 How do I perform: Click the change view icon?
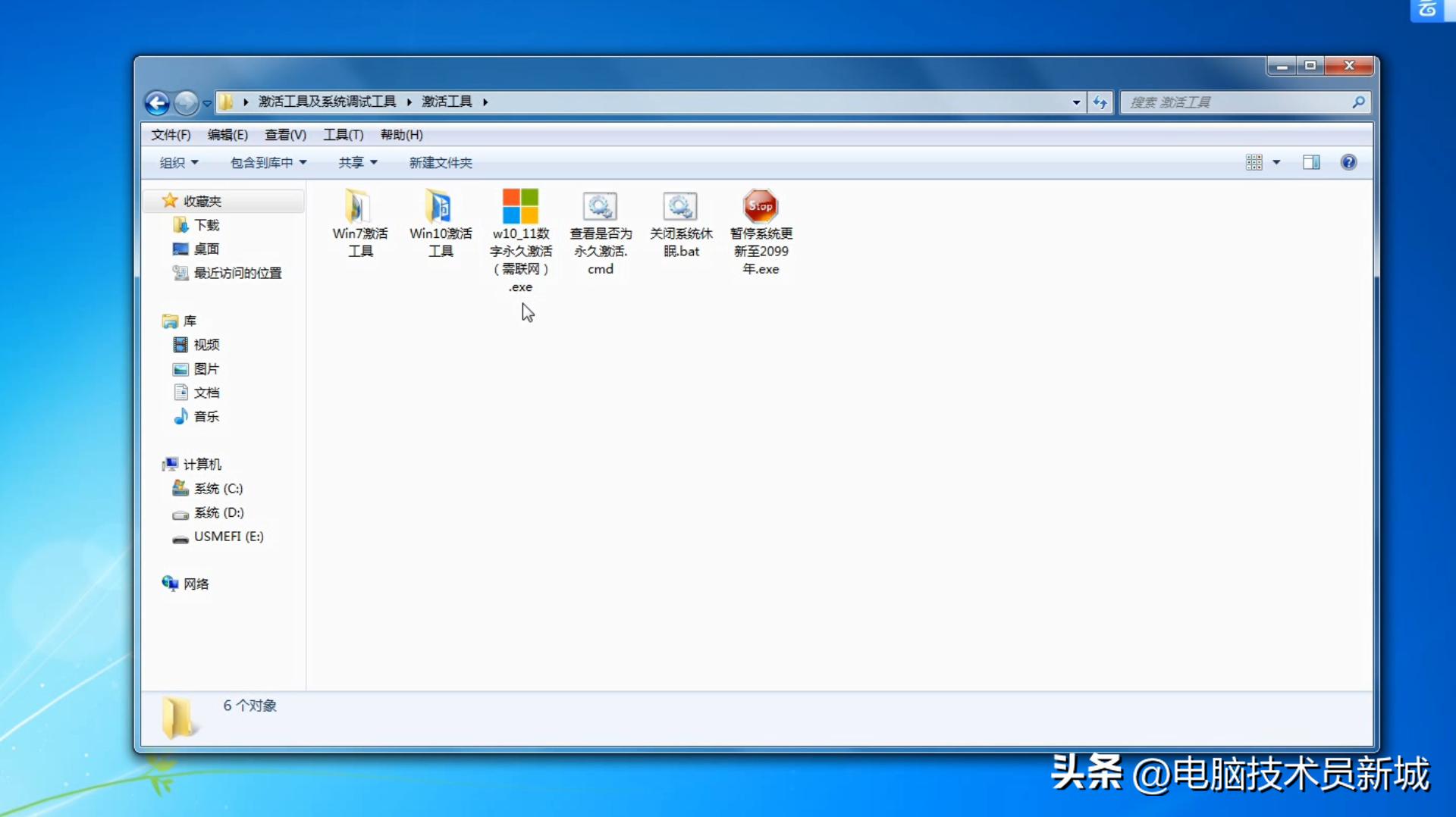(1254, 162)
